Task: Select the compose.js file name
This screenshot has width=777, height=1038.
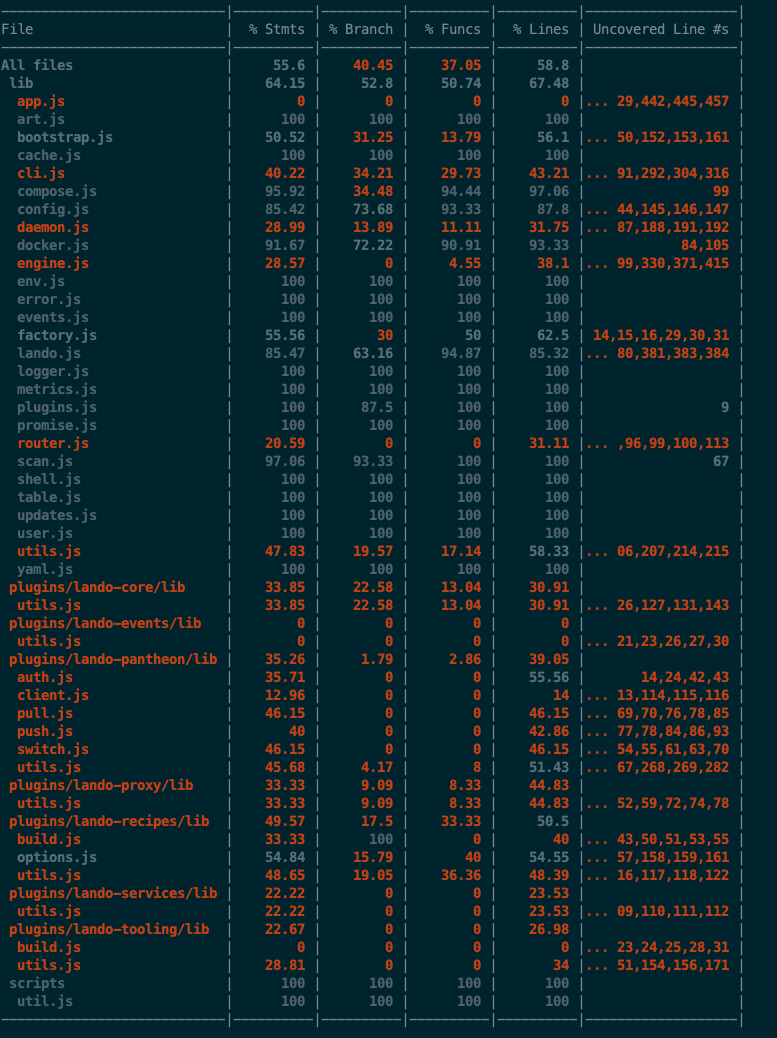Action: [x=57, y=191]
